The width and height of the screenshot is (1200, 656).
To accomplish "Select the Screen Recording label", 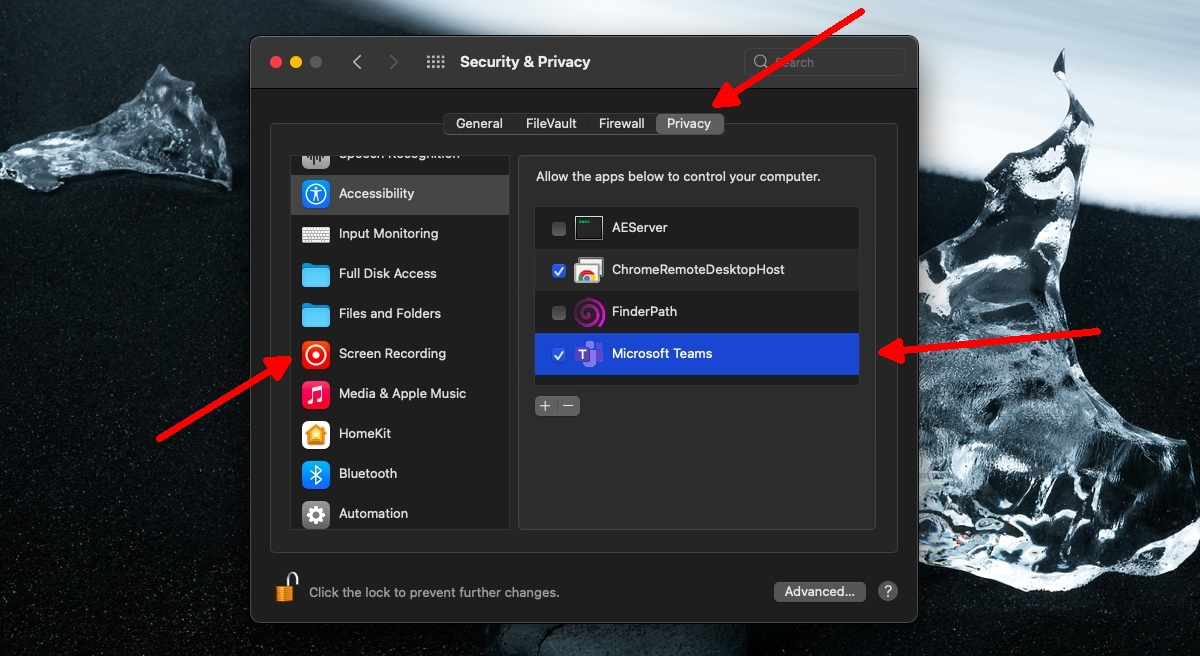I will click(392, 353).
